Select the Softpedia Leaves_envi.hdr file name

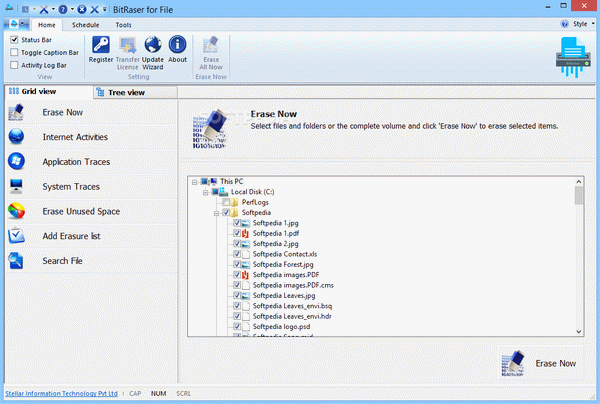tap(292, 316)
